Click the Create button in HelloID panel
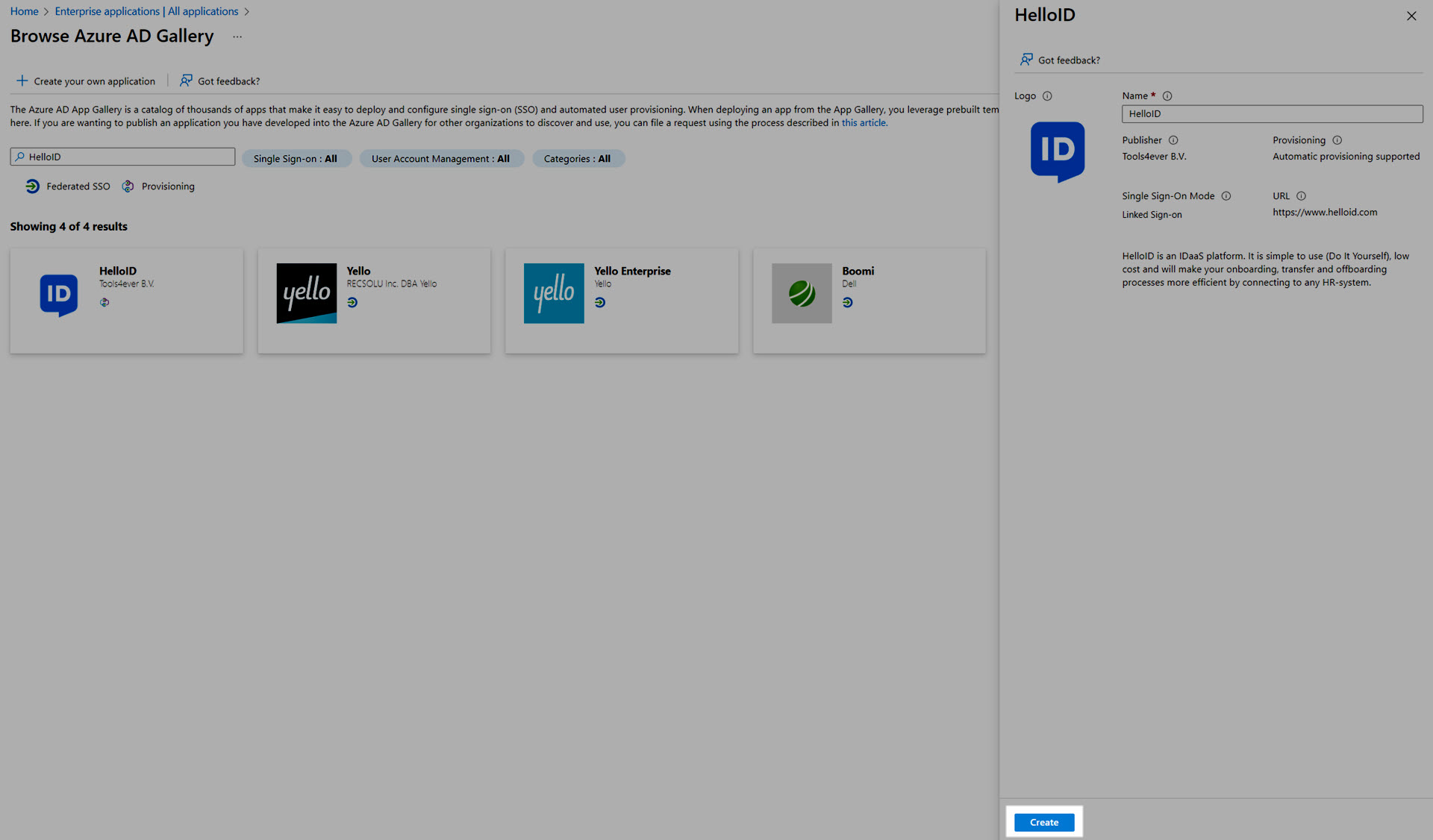The width and height of the screenshot is (1433, 840). click(x=1044, y=822)
